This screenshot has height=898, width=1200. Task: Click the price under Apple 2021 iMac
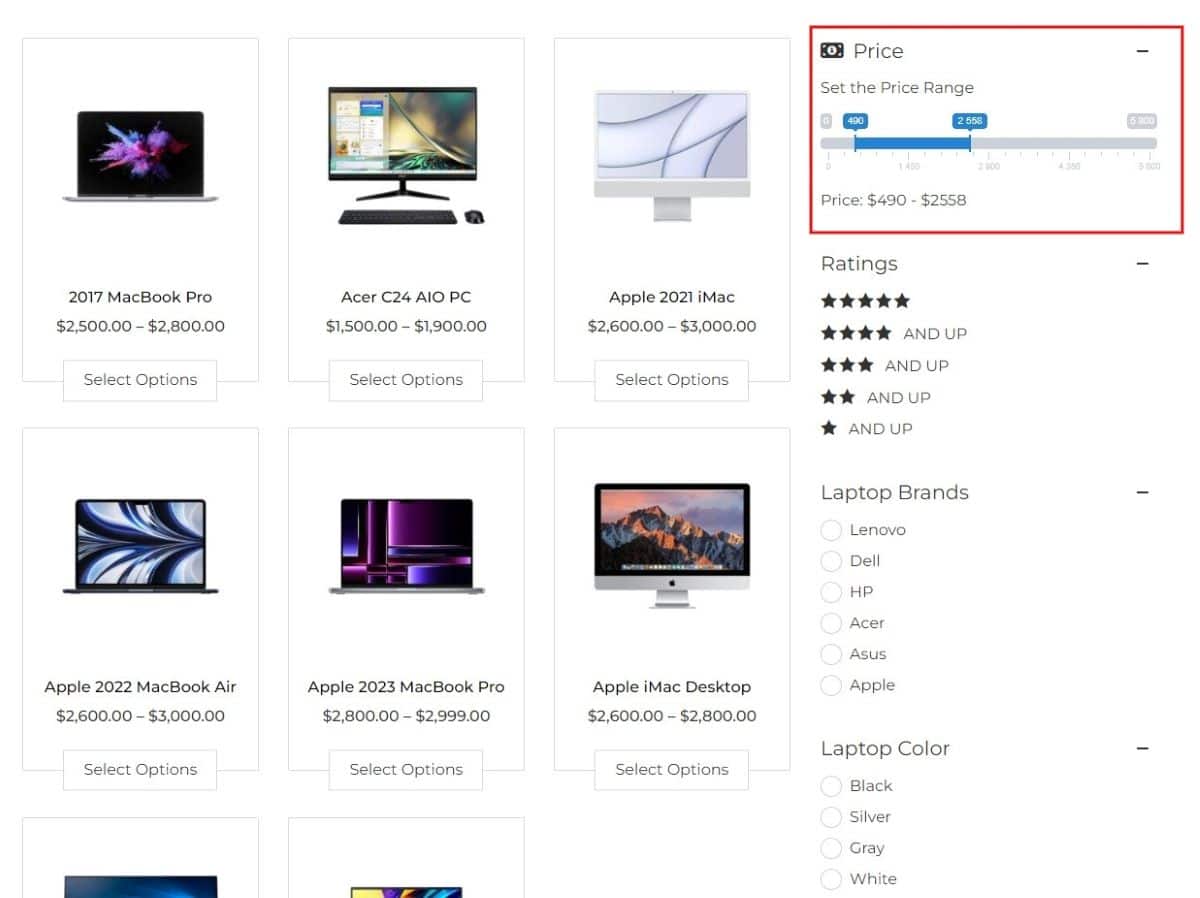point(672,326)
